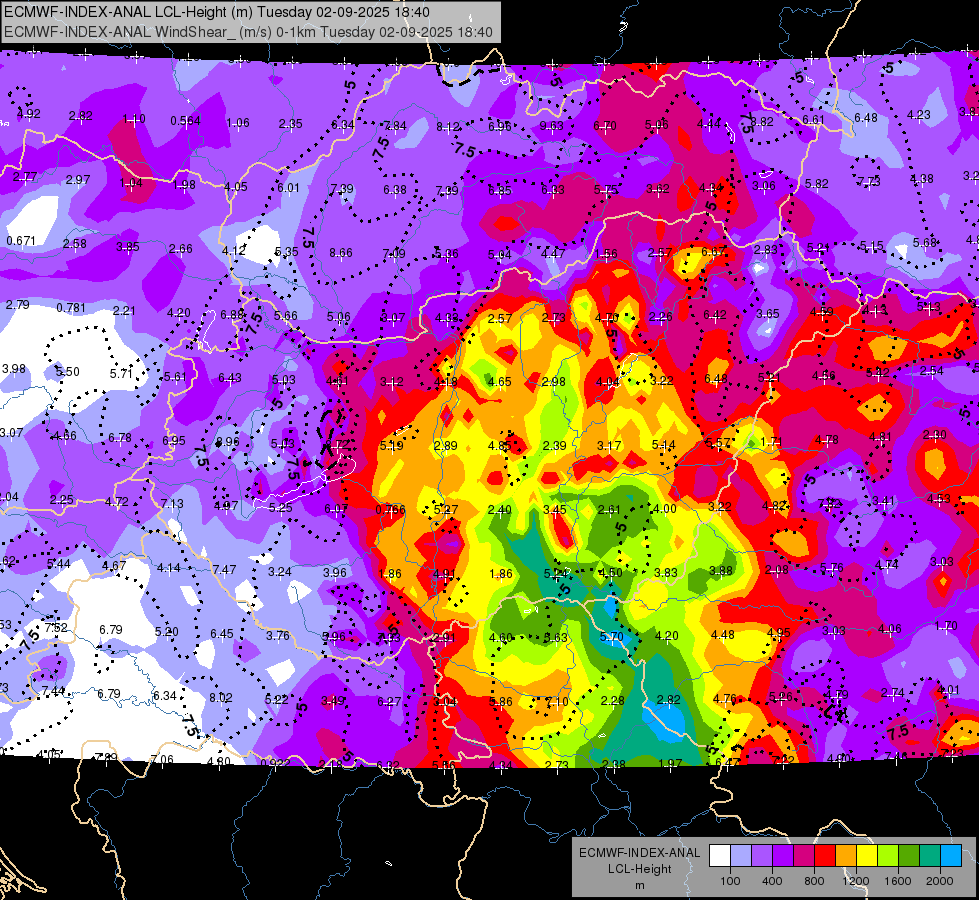Click the wind shear value 4.48

pos(723,635)
